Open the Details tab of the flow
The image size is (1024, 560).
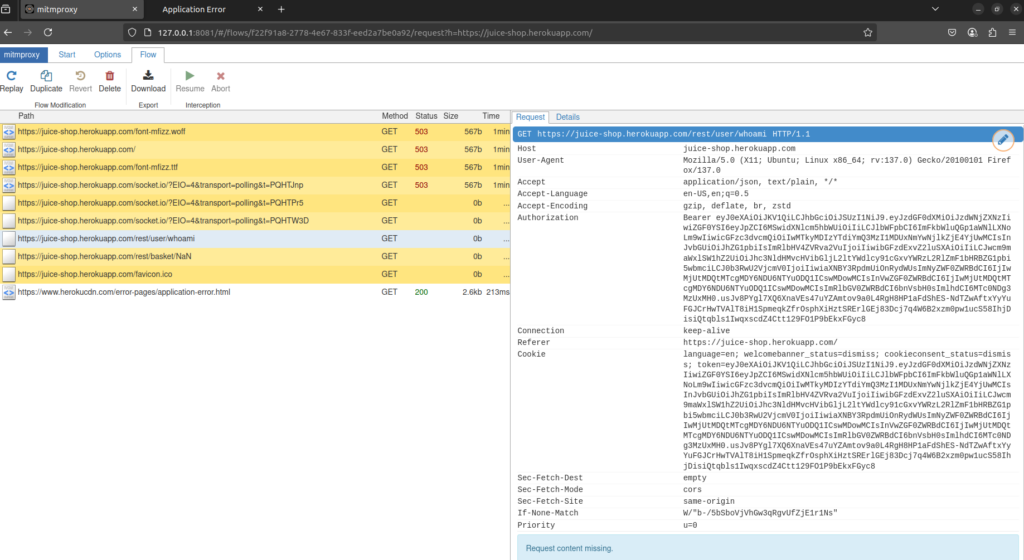[567, 117]
